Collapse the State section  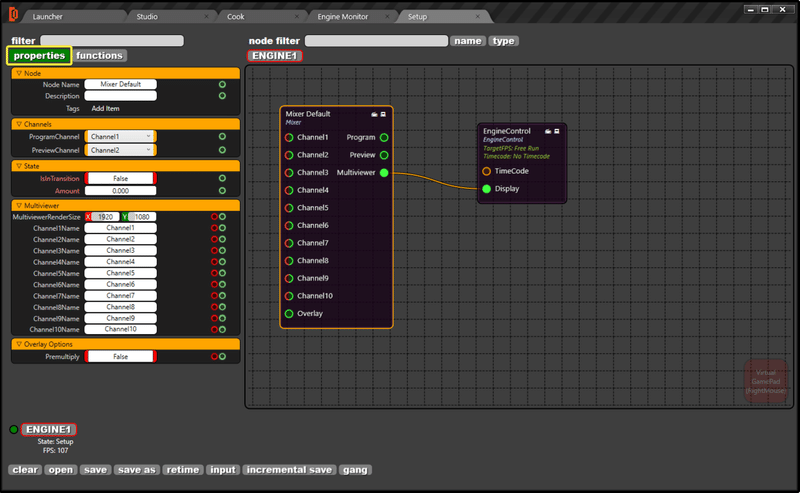19,166
